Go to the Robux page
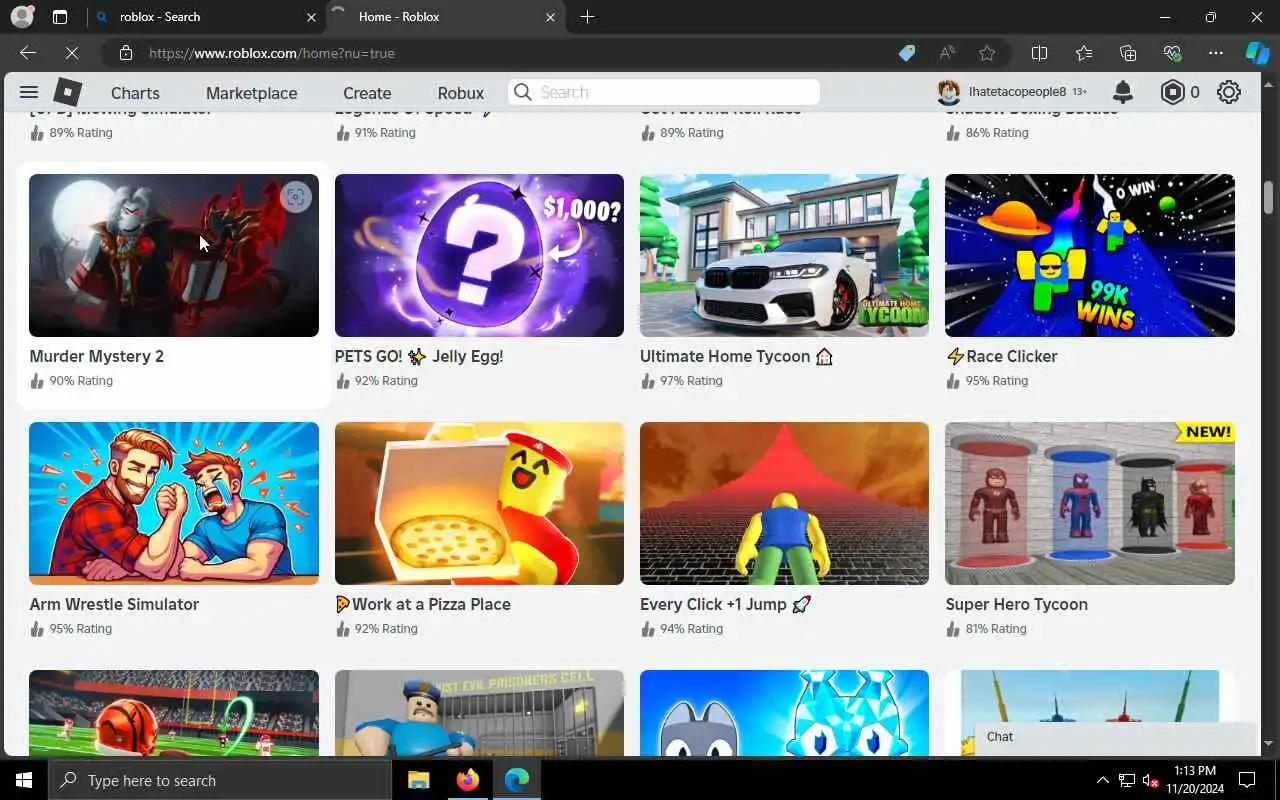Image resolution: width=1280 pixels, height=800 pixels. click(x=461, y=93)
